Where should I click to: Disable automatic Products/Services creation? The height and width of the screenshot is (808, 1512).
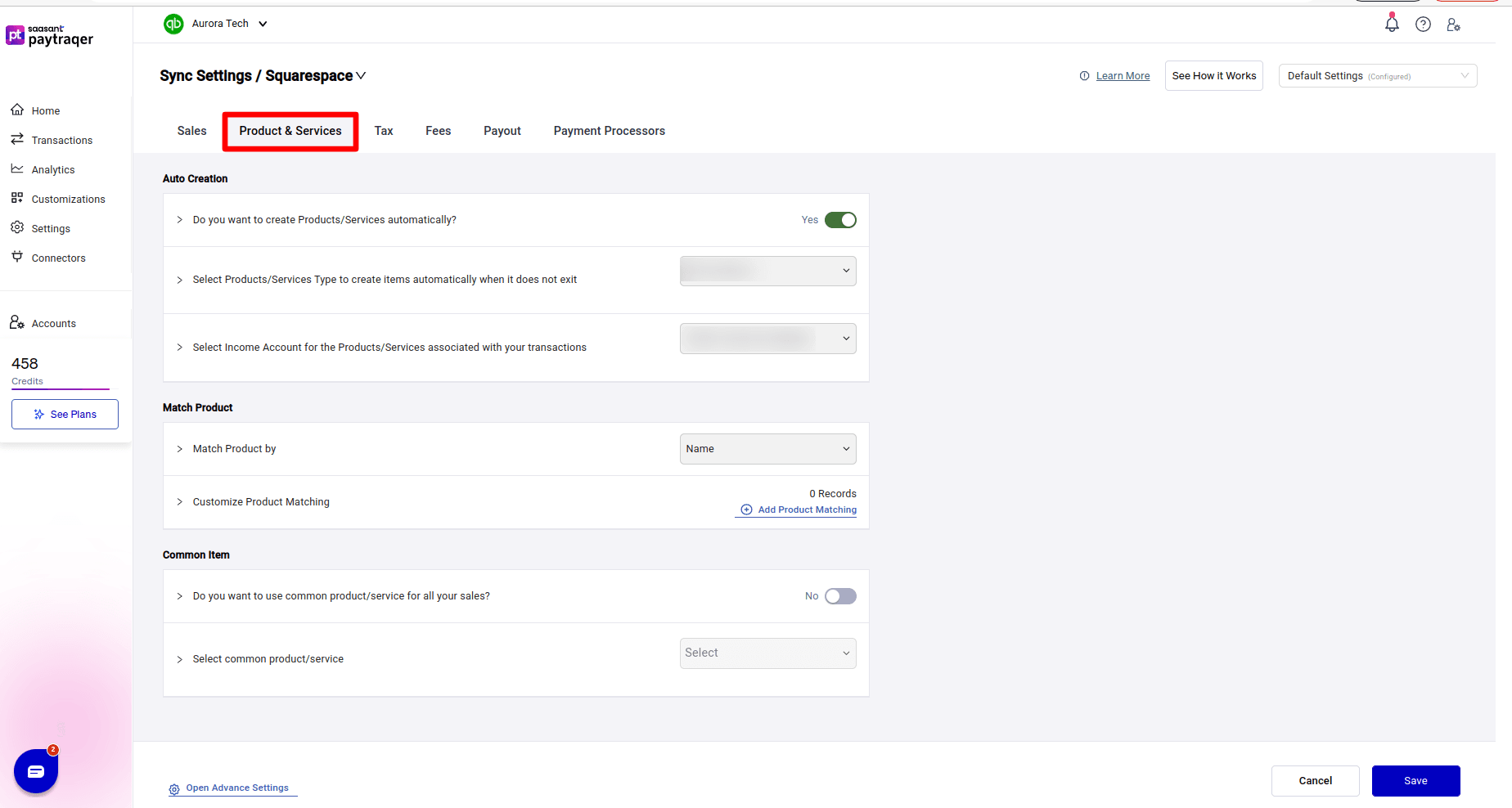pos(842,219)
